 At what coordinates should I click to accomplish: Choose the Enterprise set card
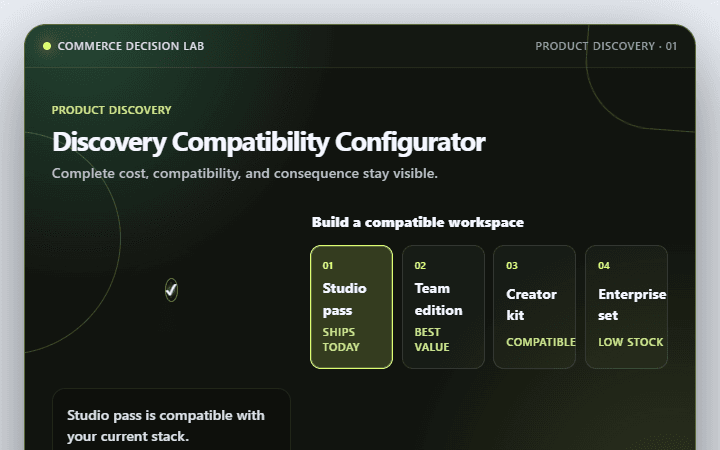pyautogui.click(x=626, y=307)
